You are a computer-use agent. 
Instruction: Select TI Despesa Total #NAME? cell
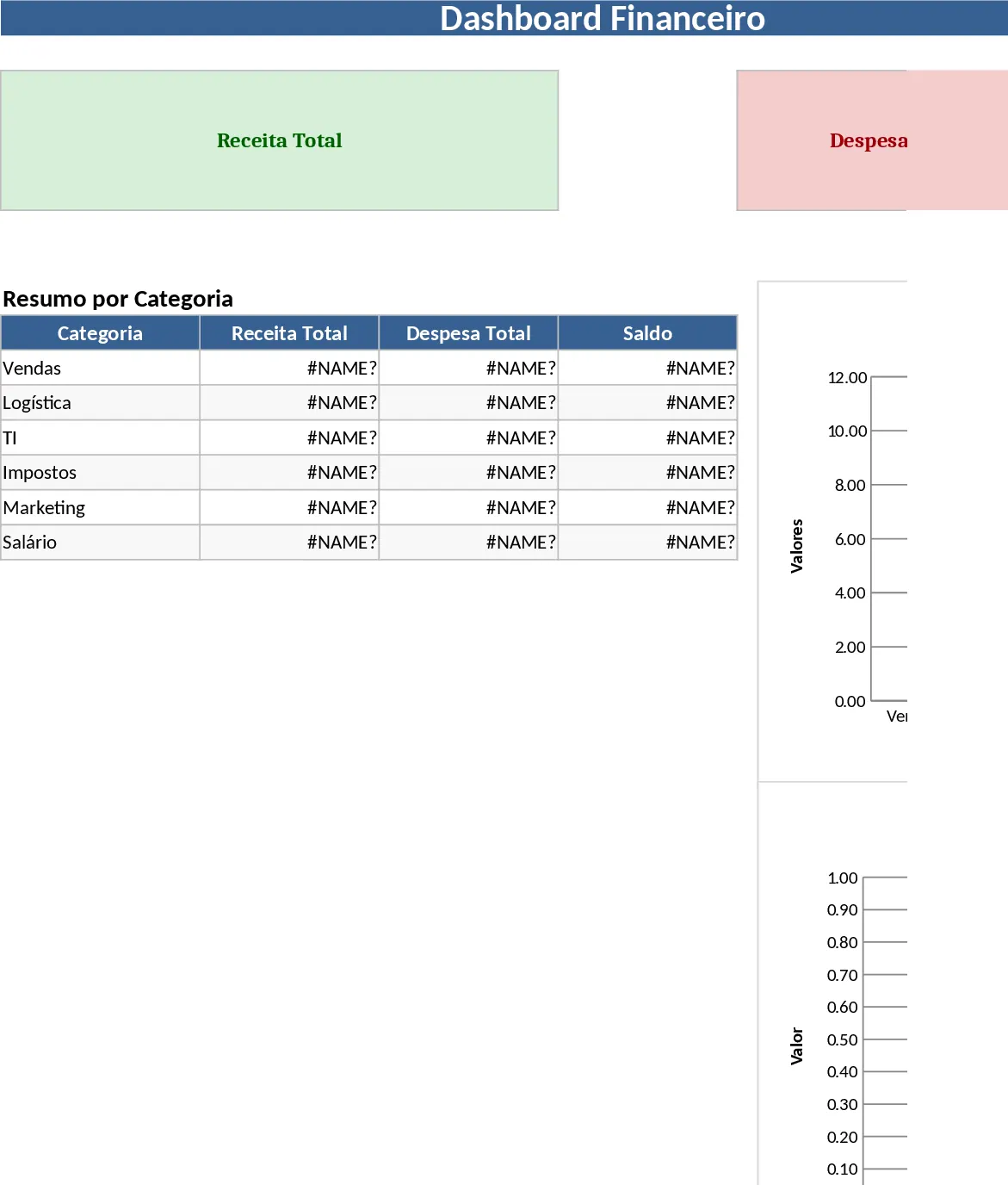pos(468,437)
